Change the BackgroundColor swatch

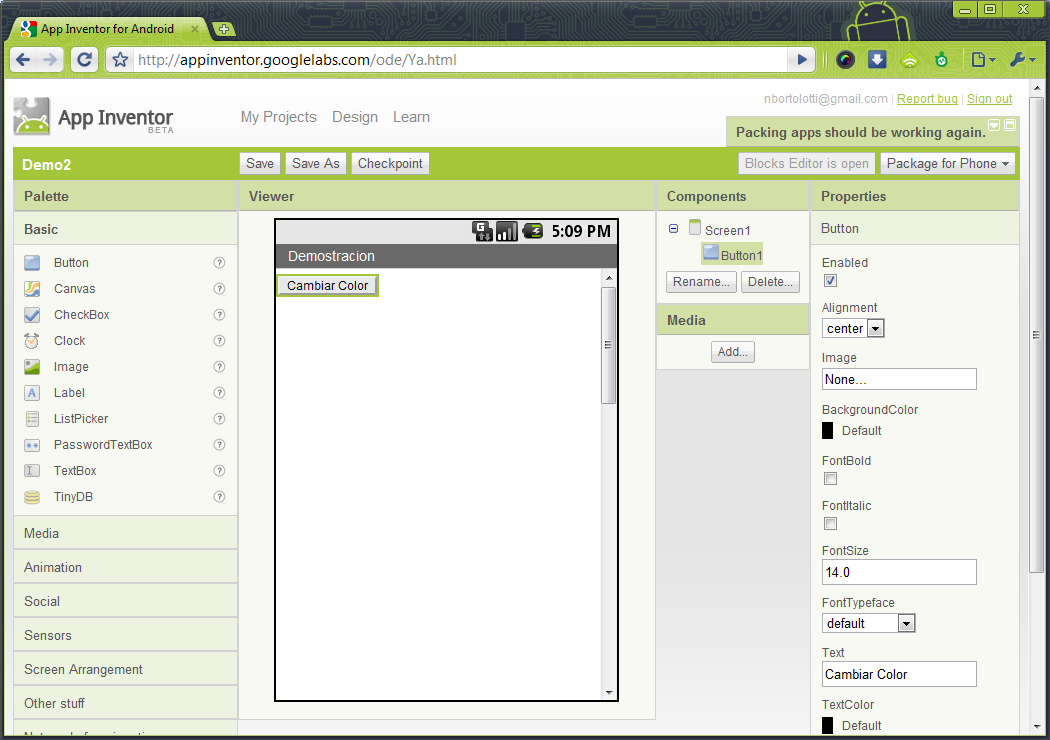830,430
